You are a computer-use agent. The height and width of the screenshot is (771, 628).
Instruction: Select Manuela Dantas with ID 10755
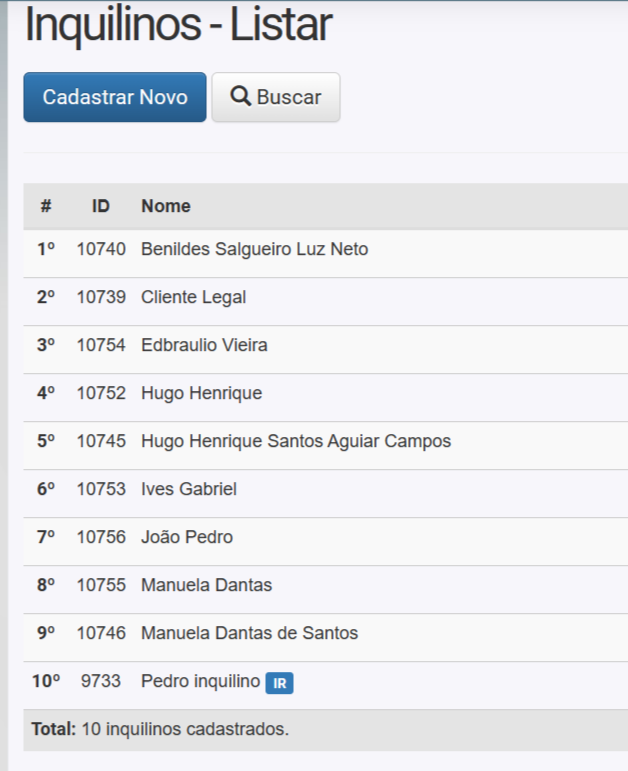(x=206, y=585)
